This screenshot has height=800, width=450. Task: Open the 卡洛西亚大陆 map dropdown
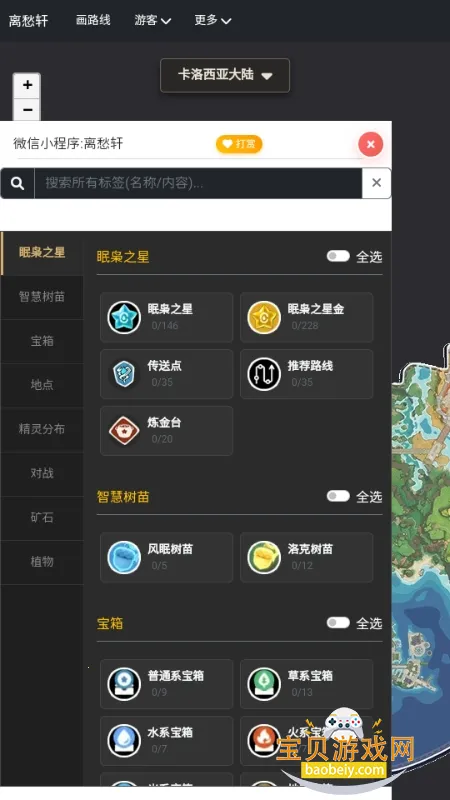pyautogui.click(x=225, y=76)
